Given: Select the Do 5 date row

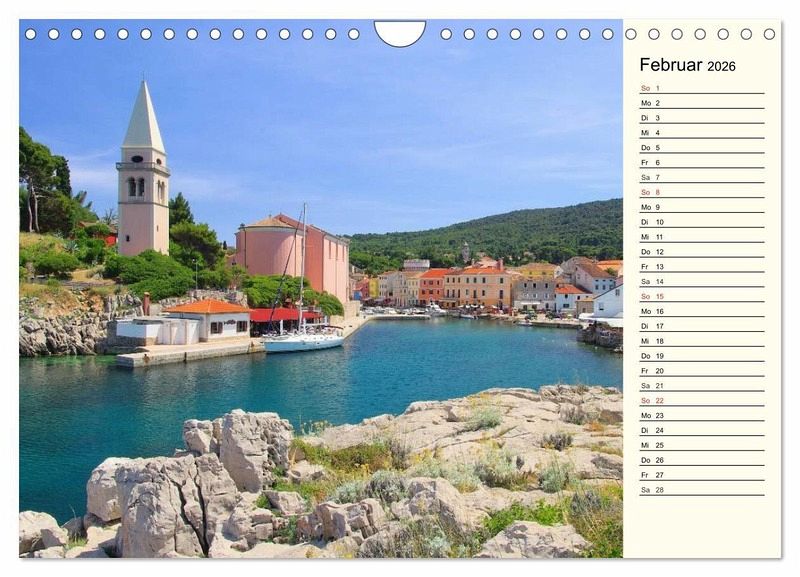Looking at the screenshot, I should click(702, 147).
